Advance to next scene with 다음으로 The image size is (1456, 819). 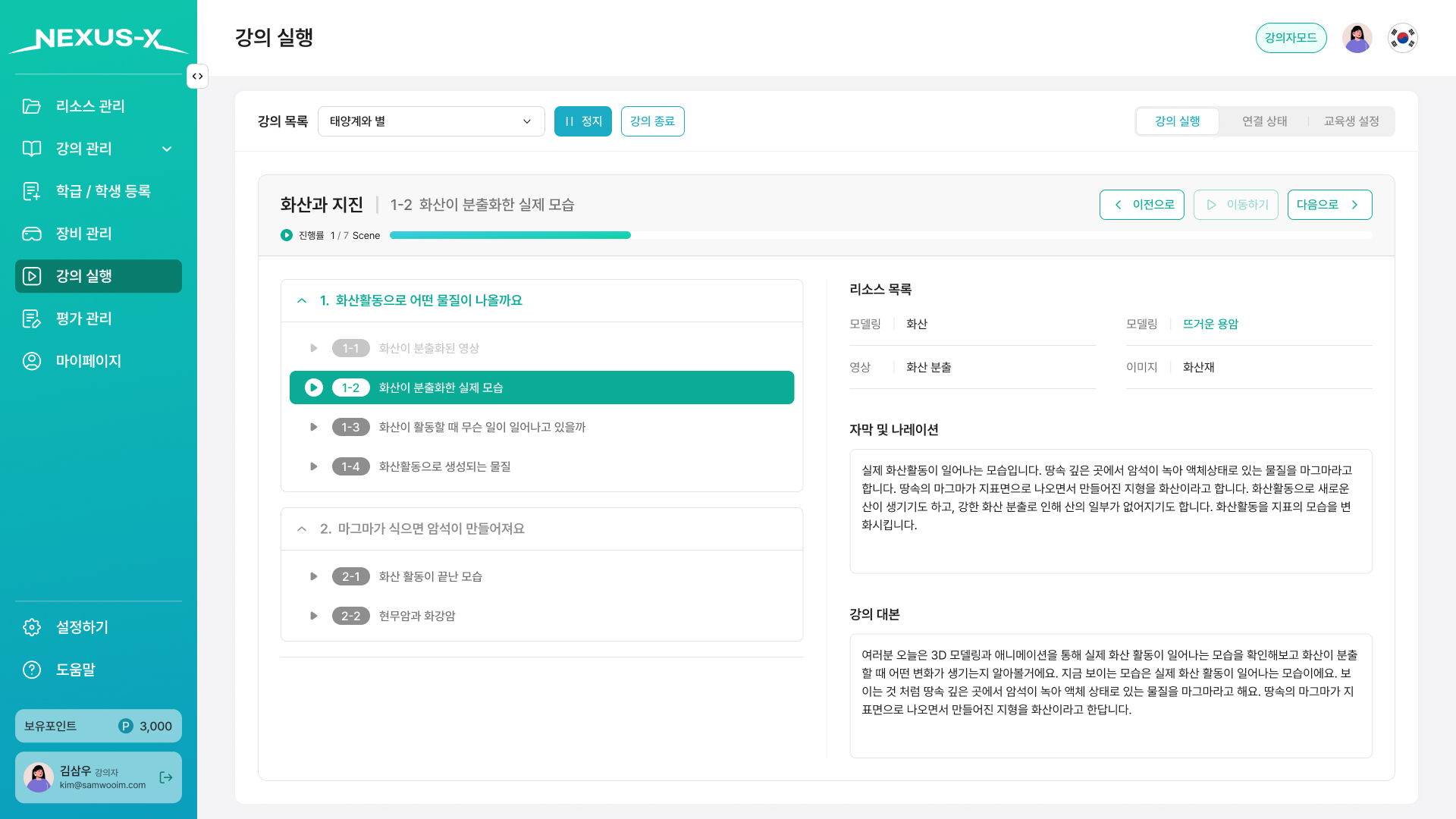[x=1329, y=205]
